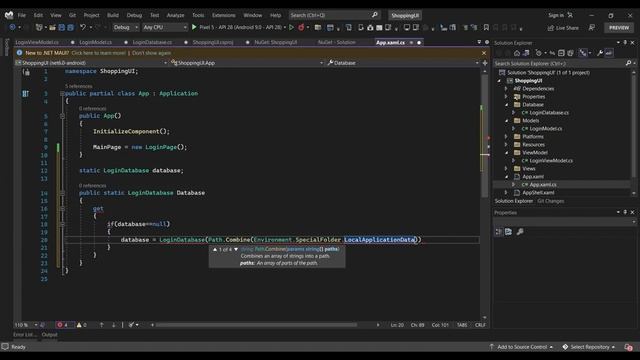Expand the Views folder node
Viewport: 640px width, 360px height.
[506, 168]
